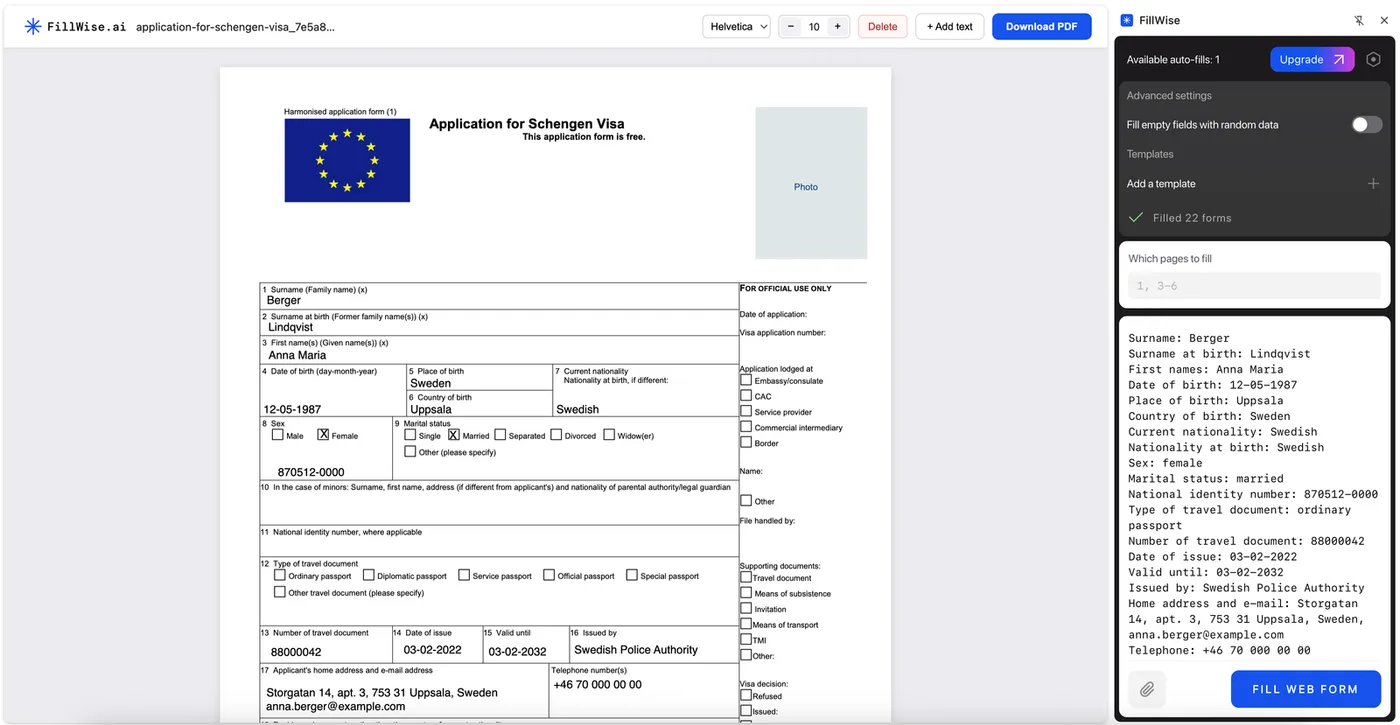Click the Photo placeholder box
This screenshot has height=725, width=1400.
811,183
